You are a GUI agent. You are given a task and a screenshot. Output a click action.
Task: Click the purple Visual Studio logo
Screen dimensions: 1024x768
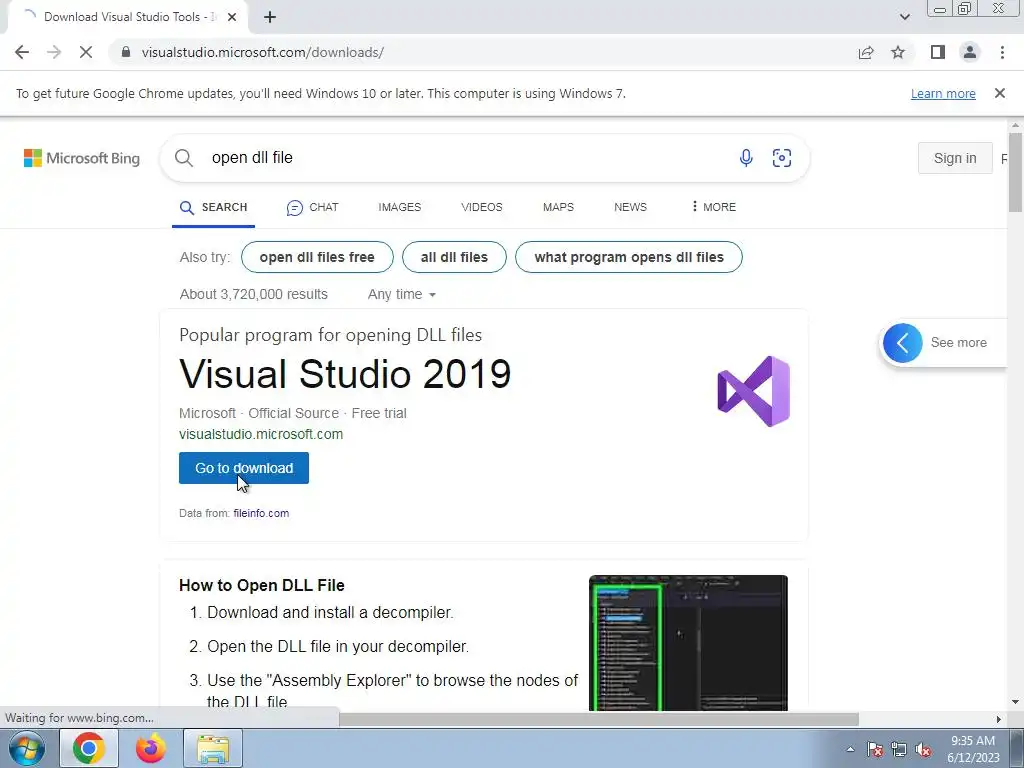[x=754, y=391]
